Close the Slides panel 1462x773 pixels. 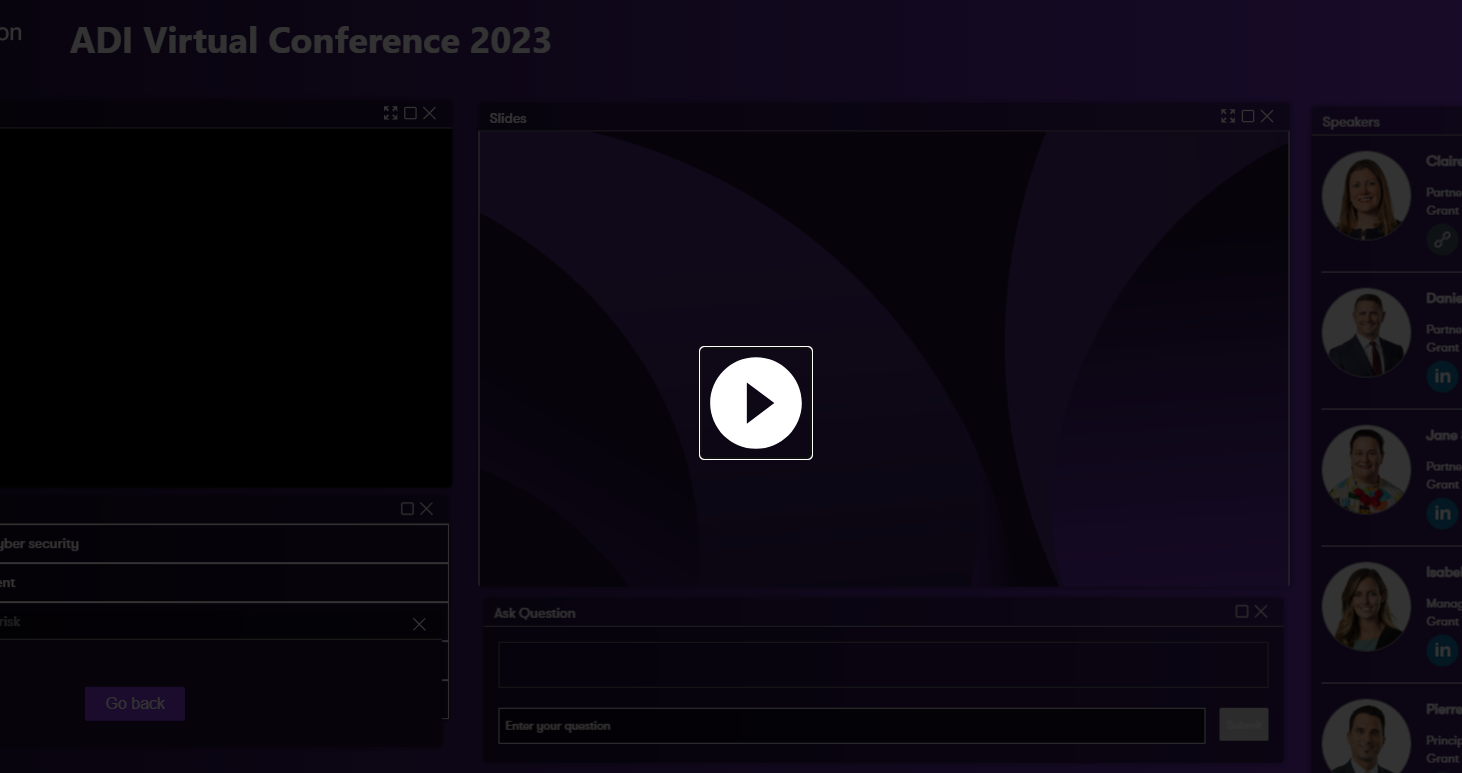click(x=1267, y=116)
